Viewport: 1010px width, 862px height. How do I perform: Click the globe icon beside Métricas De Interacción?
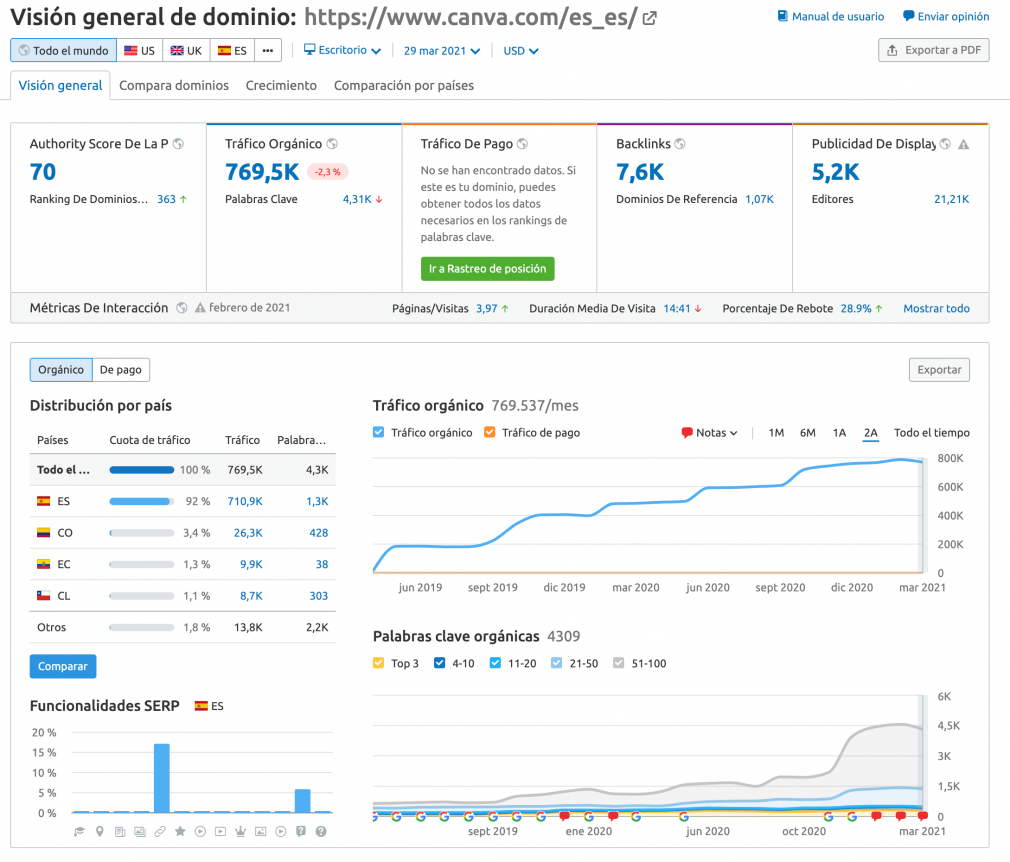coord(182,308)
